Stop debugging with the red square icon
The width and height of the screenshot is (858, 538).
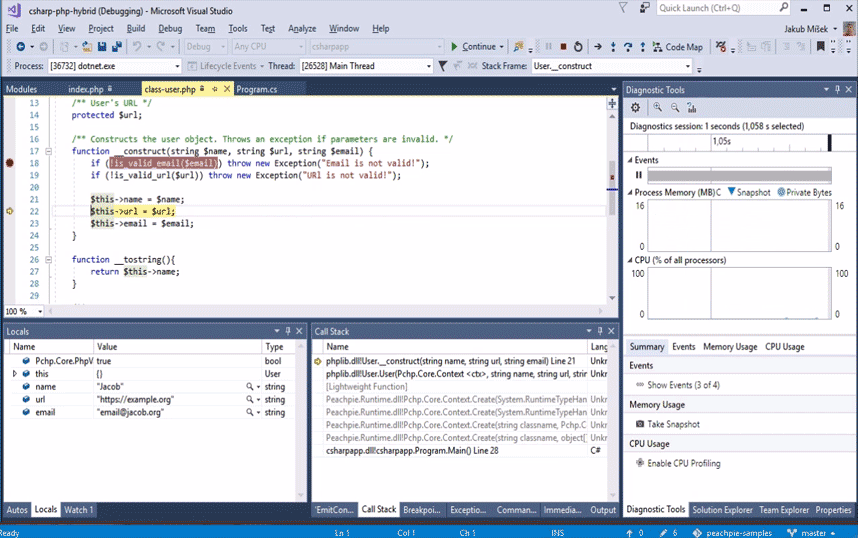pos(564,47)
